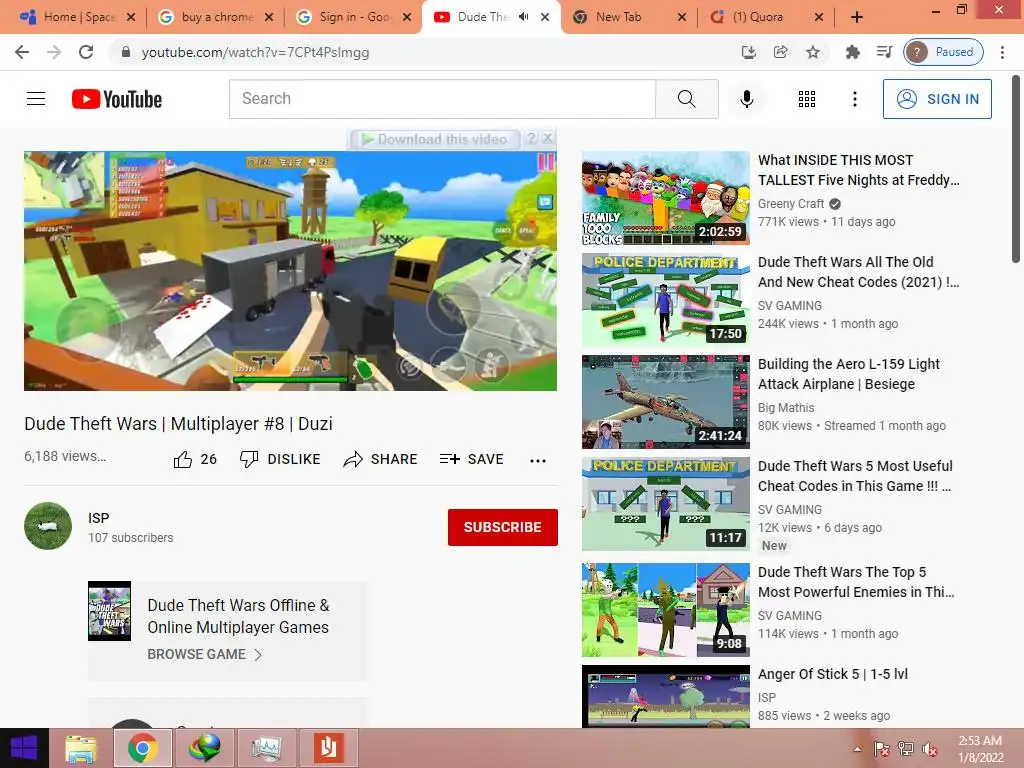This screenshot has width=1024, height=768.
Task: Click the SIGN IN button
Action: point(937,99)
